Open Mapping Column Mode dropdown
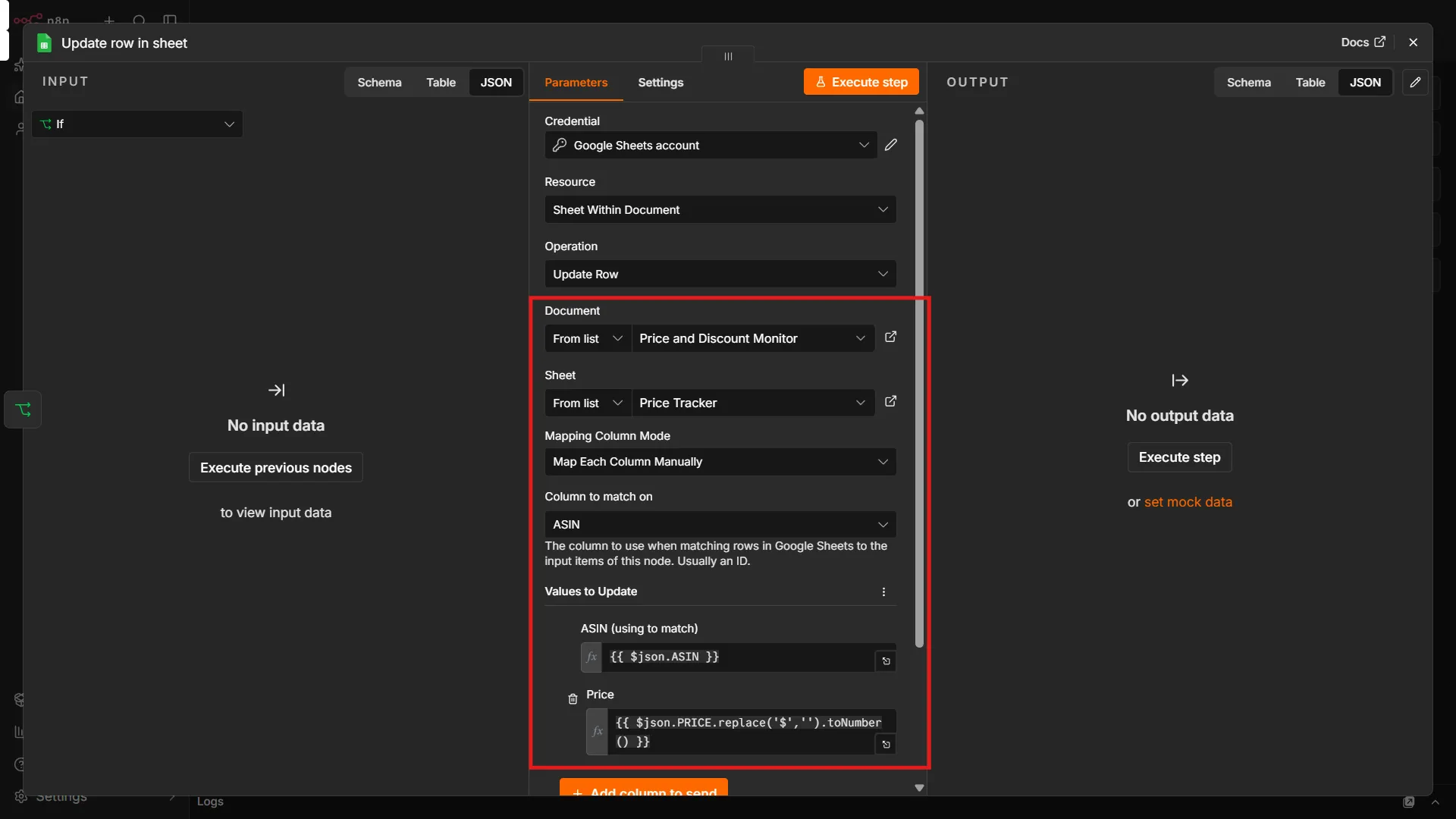The image size is (1456, 819). (x=720, y=462)
